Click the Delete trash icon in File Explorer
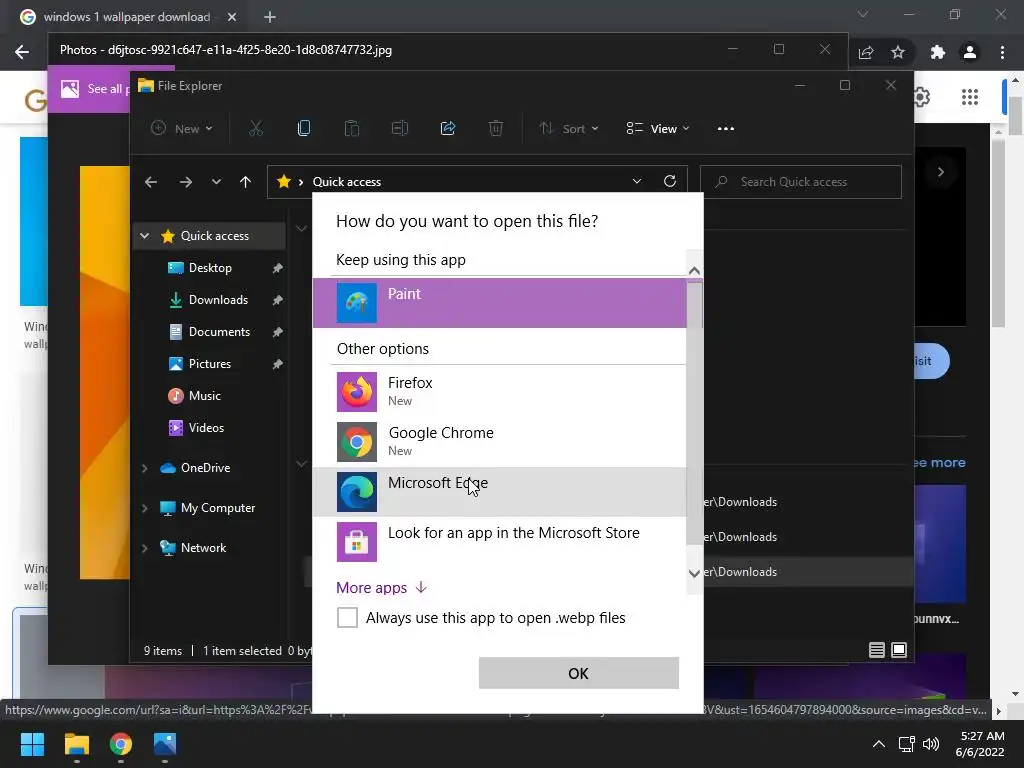 tap(496, 129)
